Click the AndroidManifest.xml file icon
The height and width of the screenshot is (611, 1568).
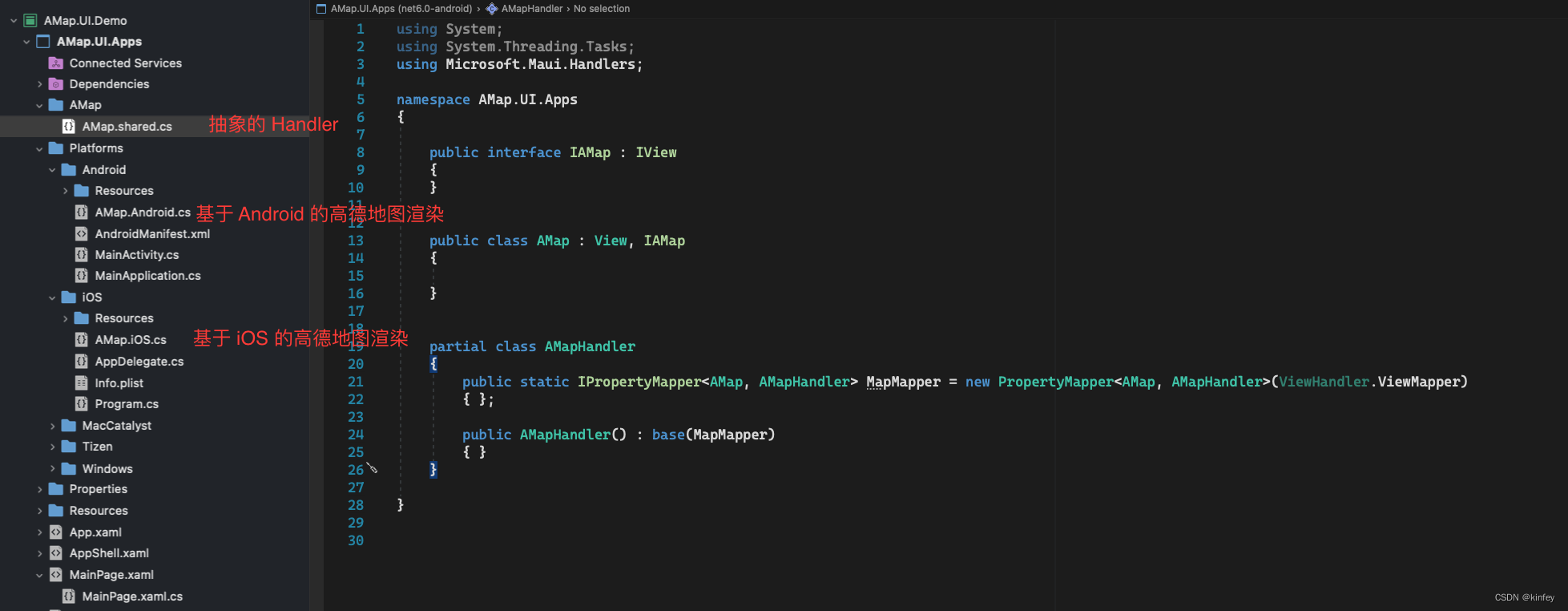pos(82,234)
